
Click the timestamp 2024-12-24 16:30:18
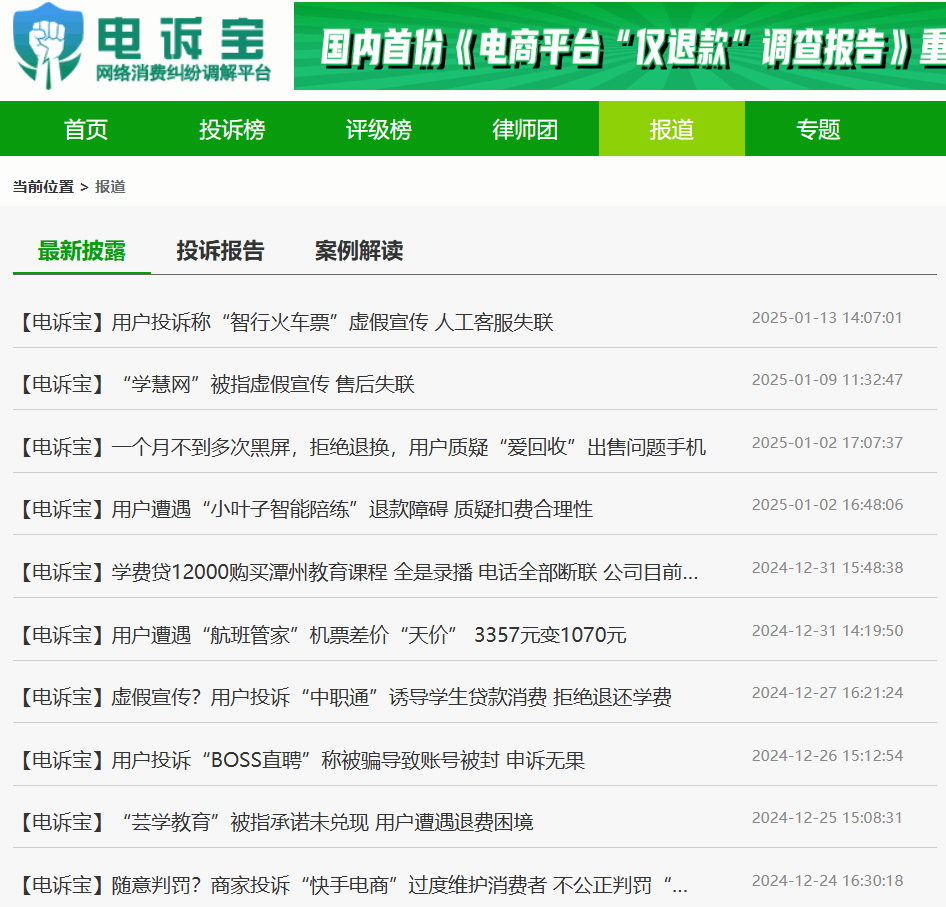pos(827,881)
